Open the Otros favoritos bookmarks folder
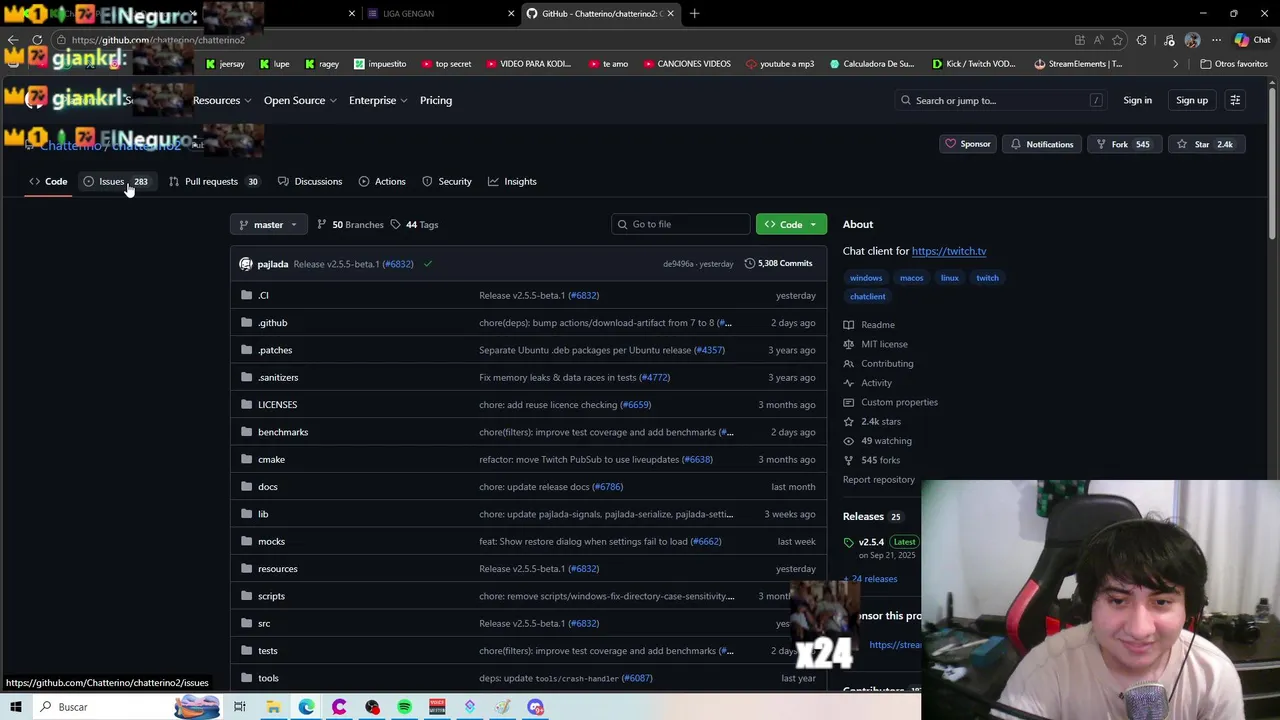1280x720 pixels. pos(1233,64)
